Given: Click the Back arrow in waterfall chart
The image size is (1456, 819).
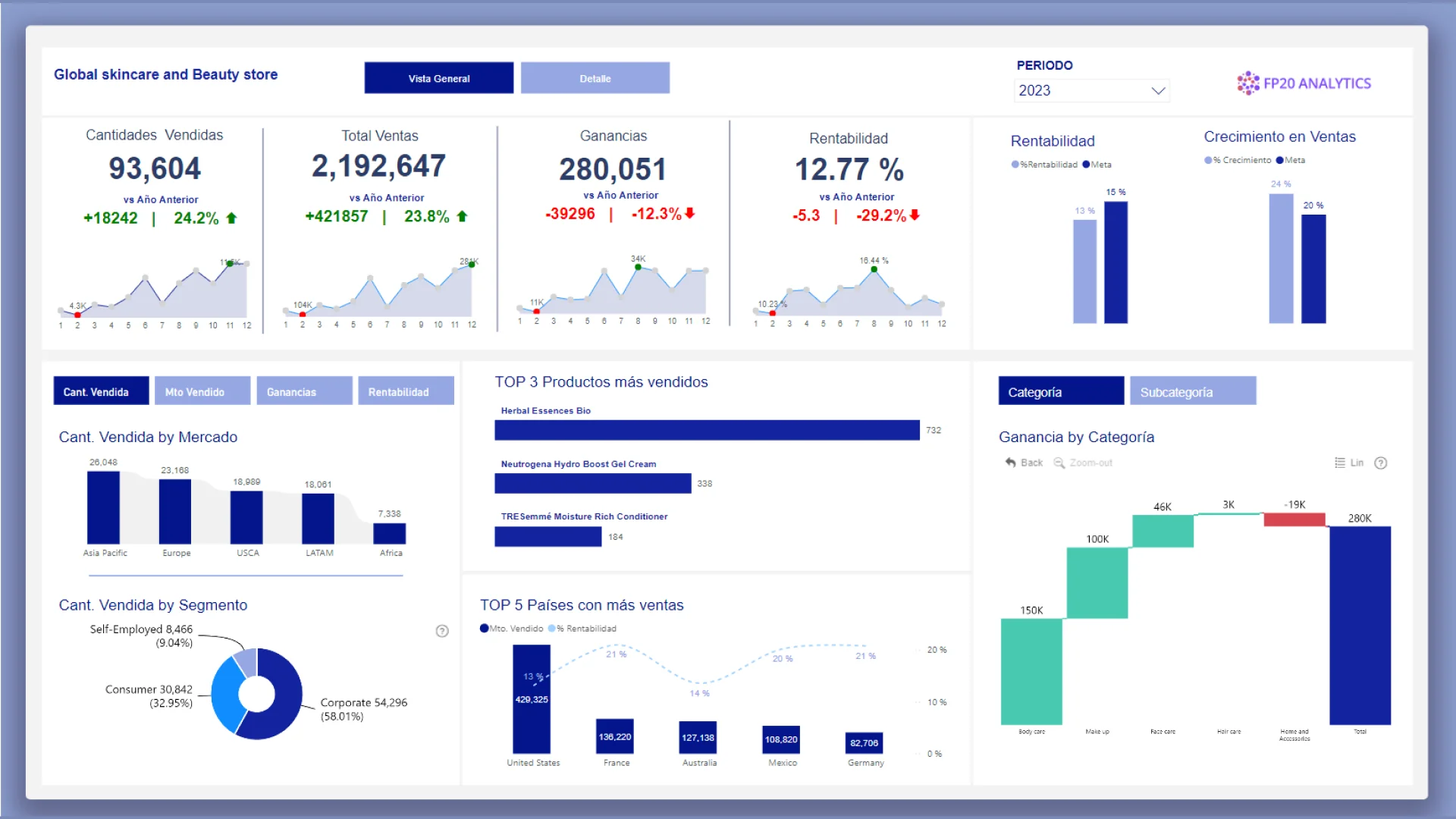Looking at the screenshot, I should (x=1010, y=463).
